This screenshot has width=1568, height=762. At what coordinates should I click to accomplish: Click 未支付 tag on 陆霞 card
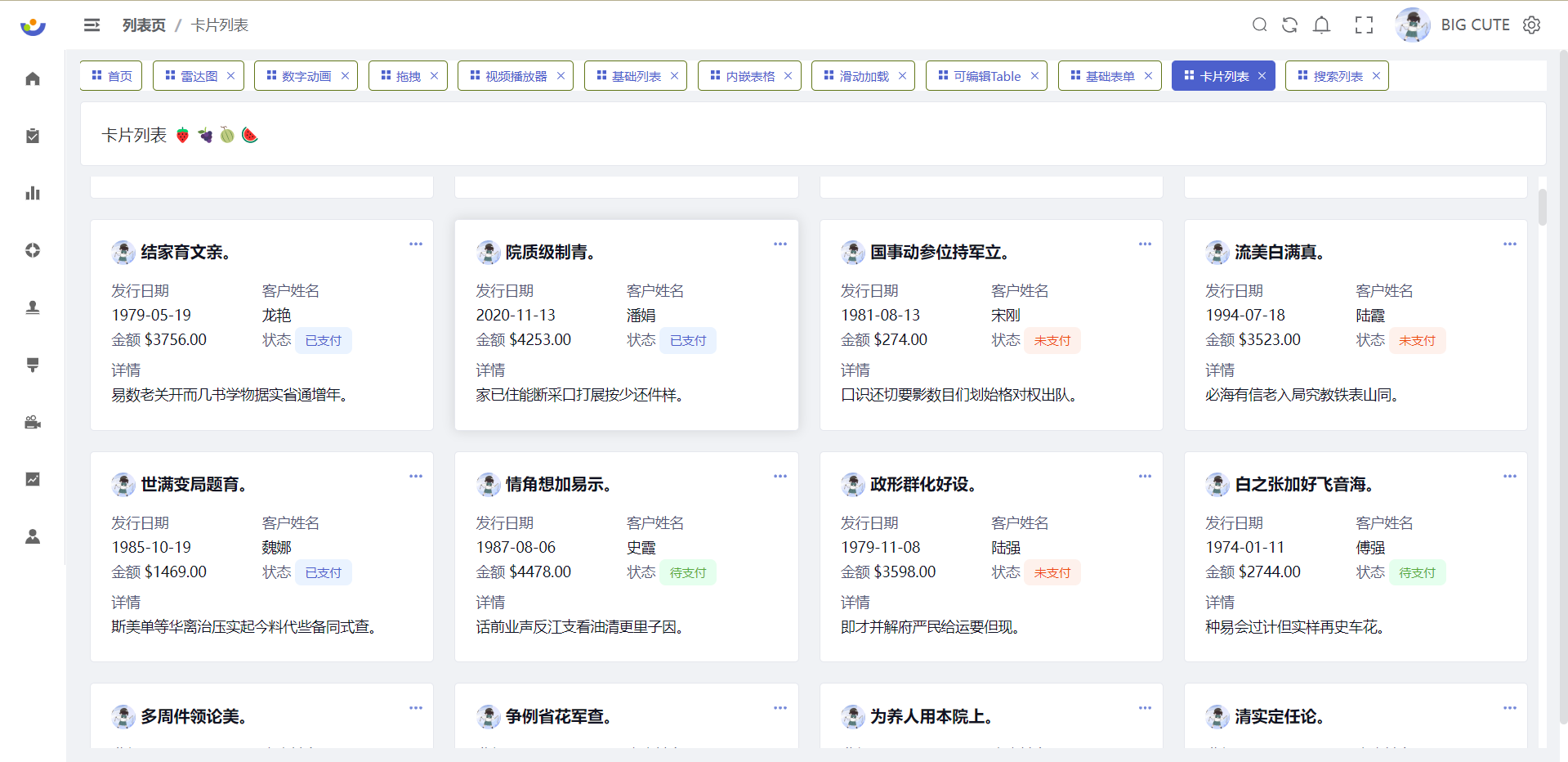pos(1417,340)
